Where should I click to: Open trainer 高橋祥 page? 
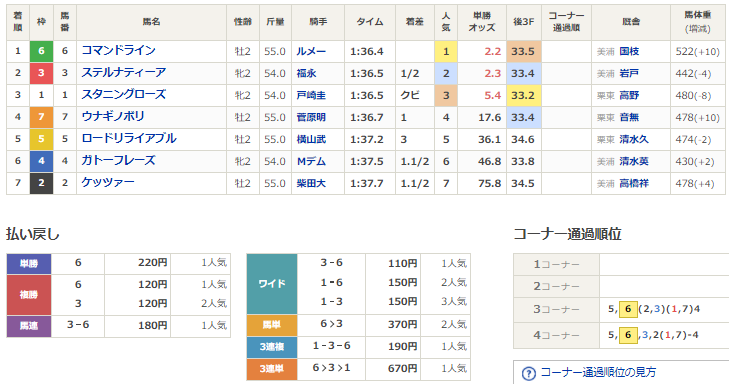[634, 183]
